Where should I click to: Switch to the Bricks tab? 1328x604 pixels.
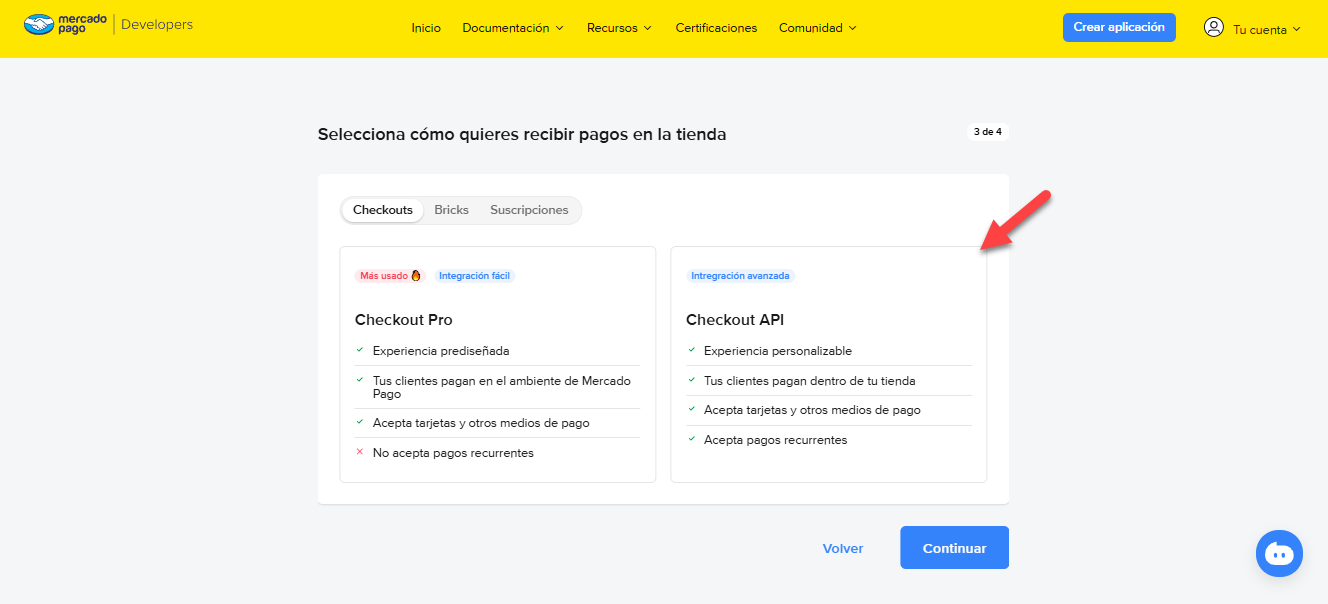tap(451, 210)
